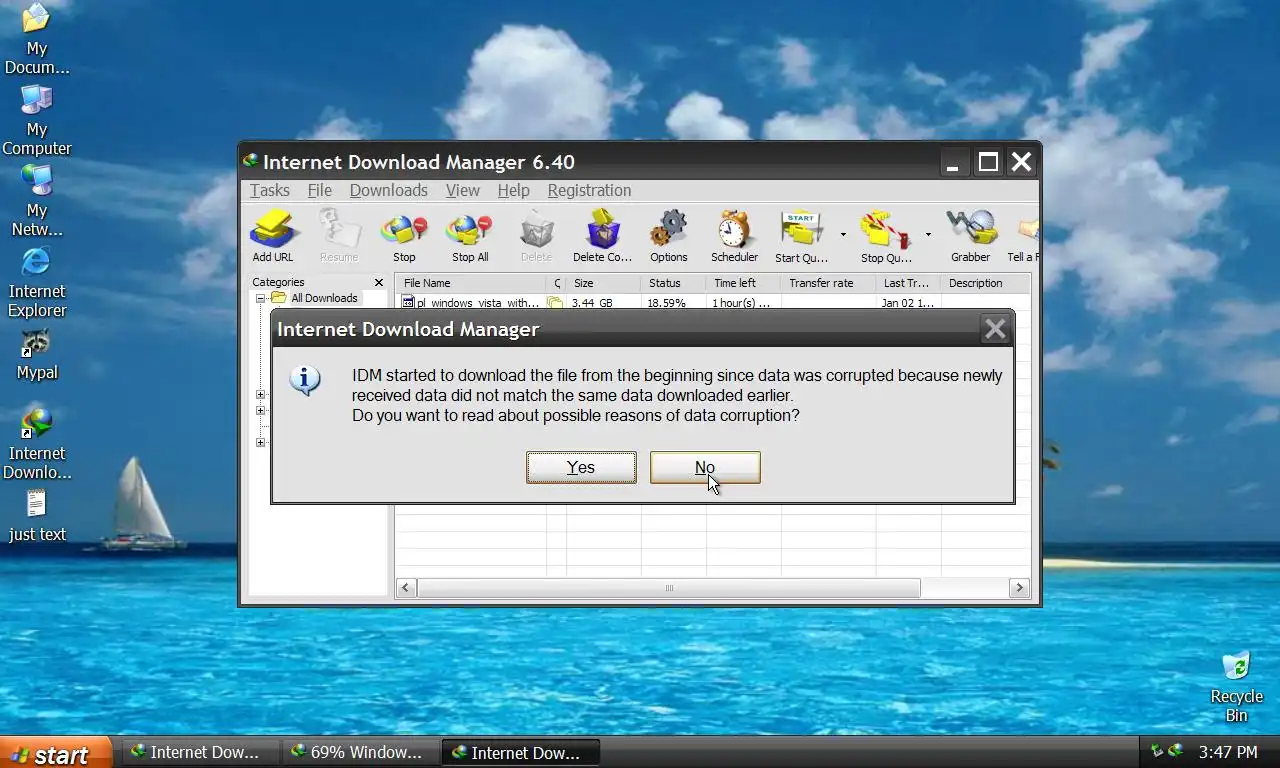Sort by the Transfer rate column header

(828, 283)
